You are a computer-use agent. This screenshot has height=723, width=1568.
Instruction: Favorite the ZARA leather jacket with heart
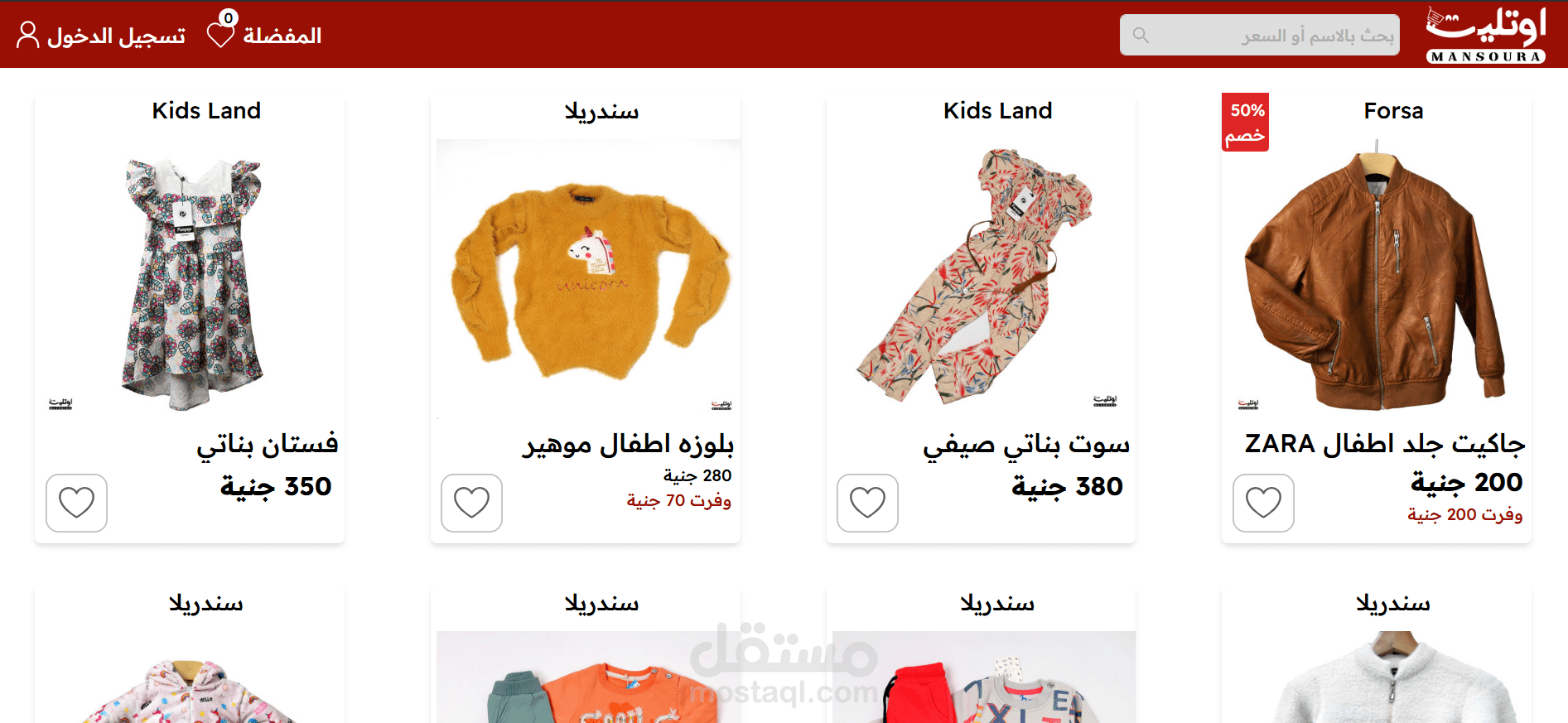click(1263, 503)
